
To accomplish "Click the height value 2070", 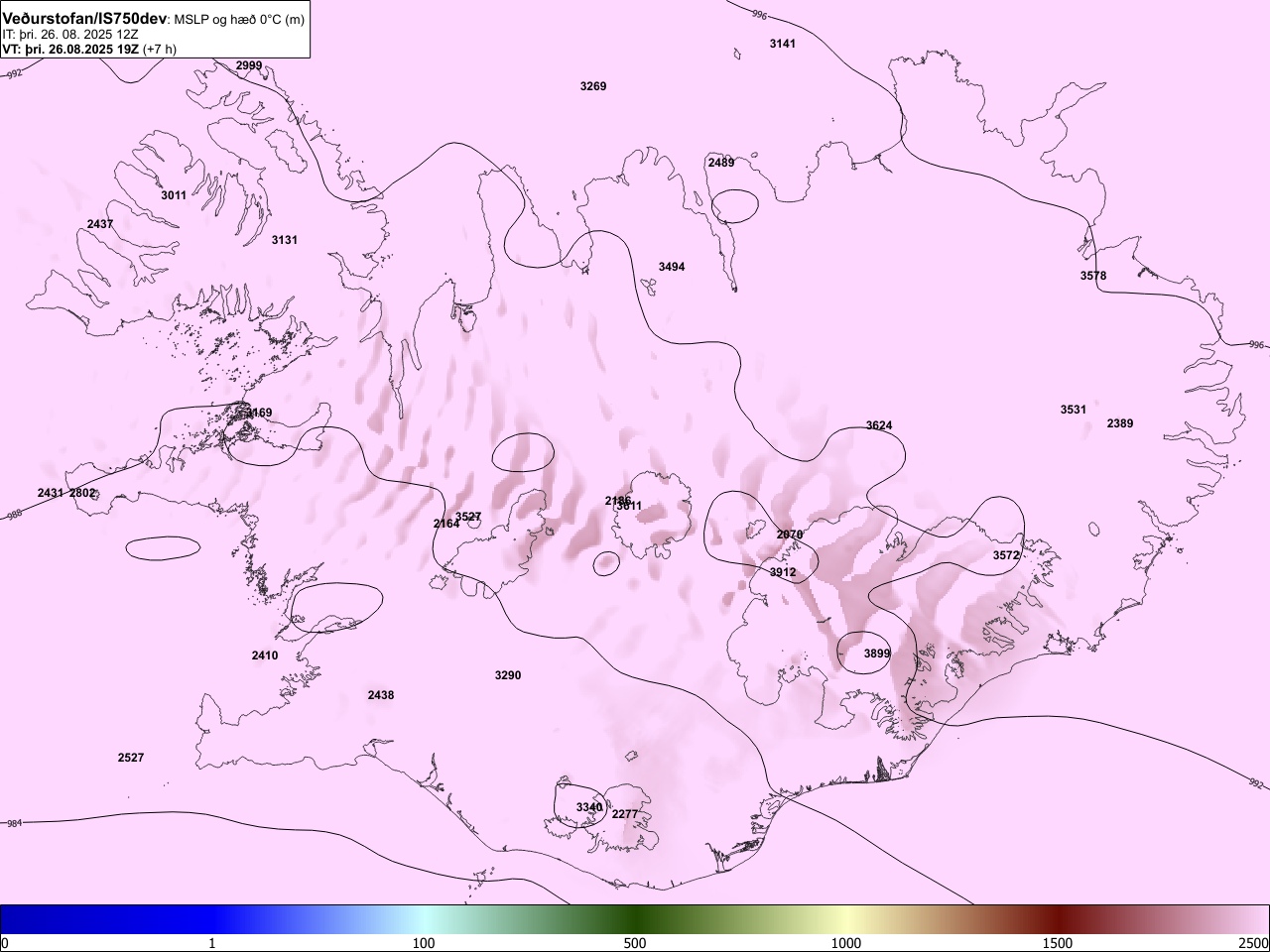I will coord(790,535).
